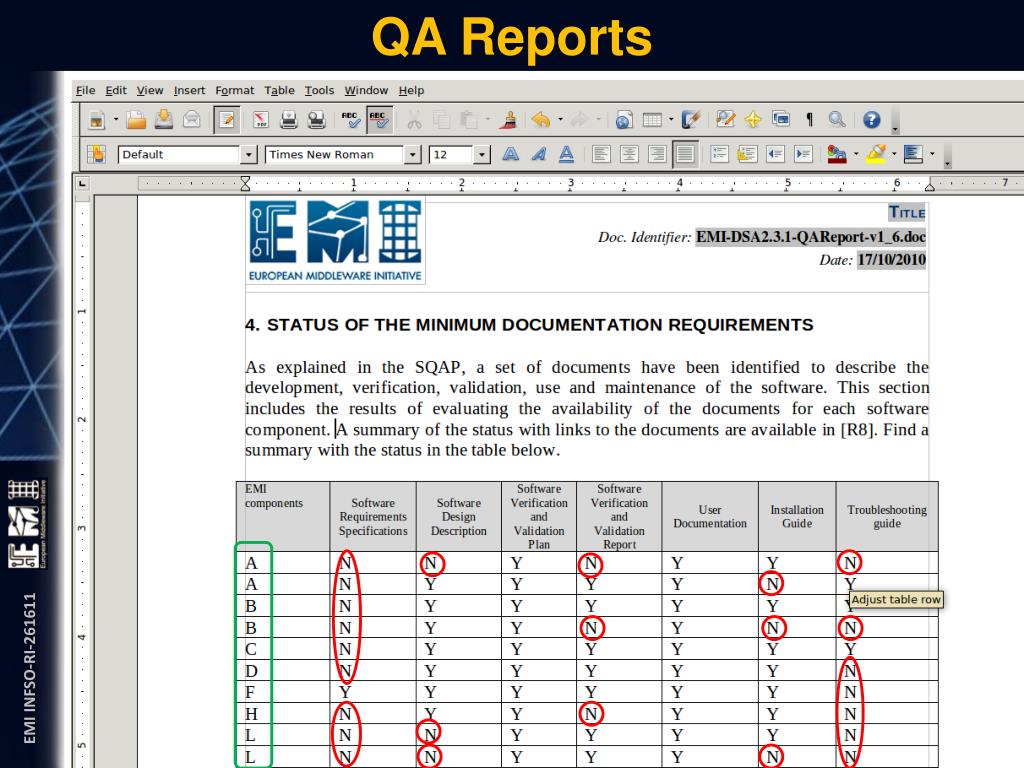
Task: Click the document identifier "EMI-DSA2.3.1-QAReport-v1_6.doc"
Action: (x=810, y=237)
